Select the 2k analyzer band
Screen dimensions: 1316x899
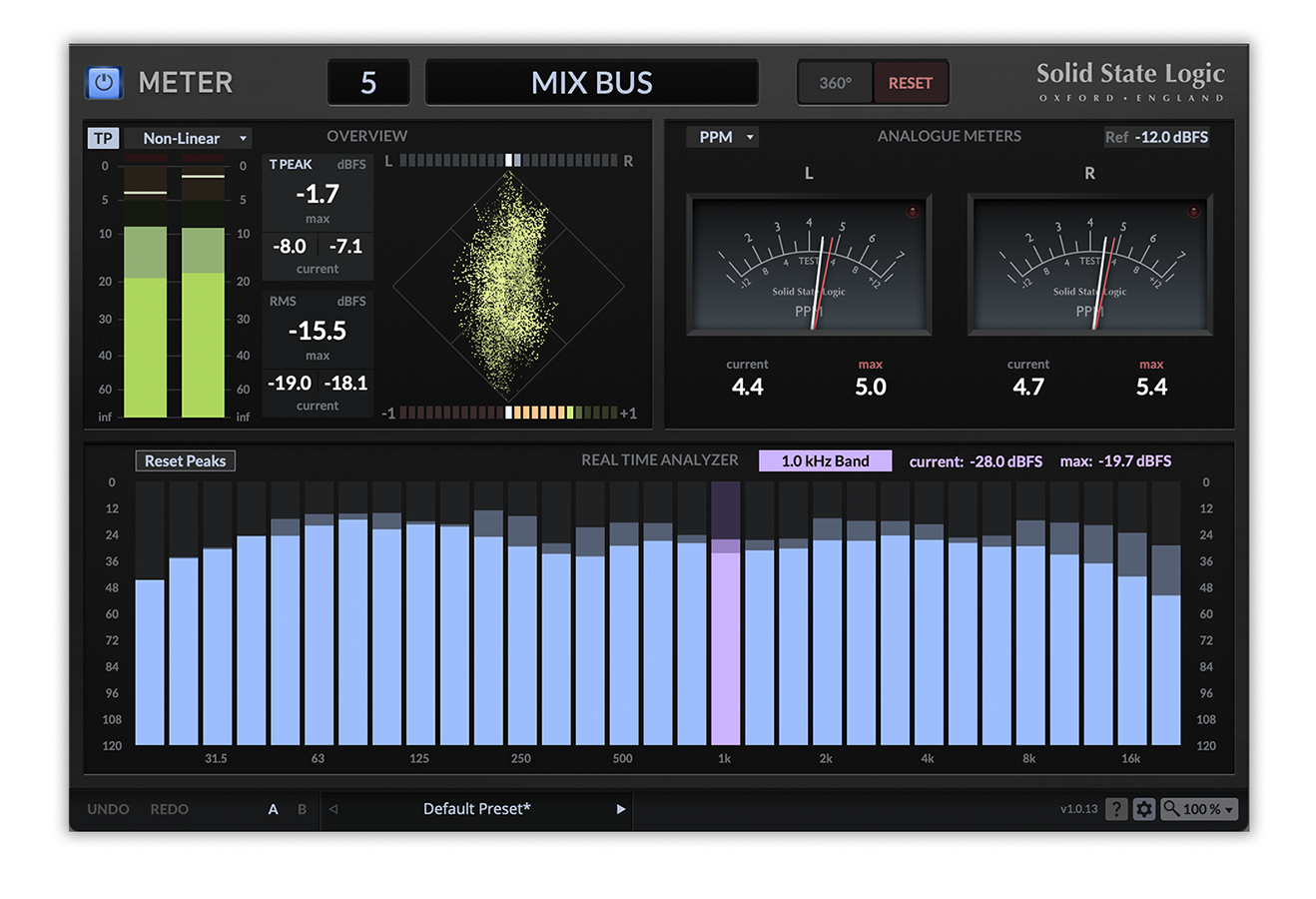pos(827,613)
